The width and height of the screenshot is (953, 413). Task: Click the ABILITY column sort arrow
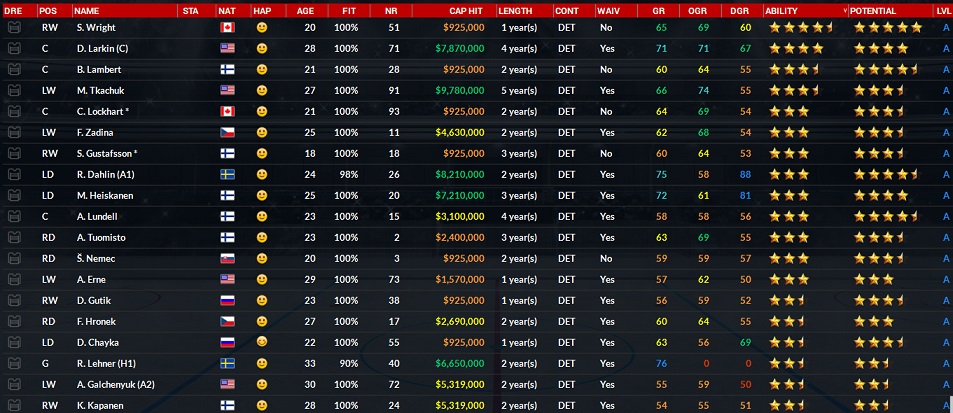tap(843, 9)
